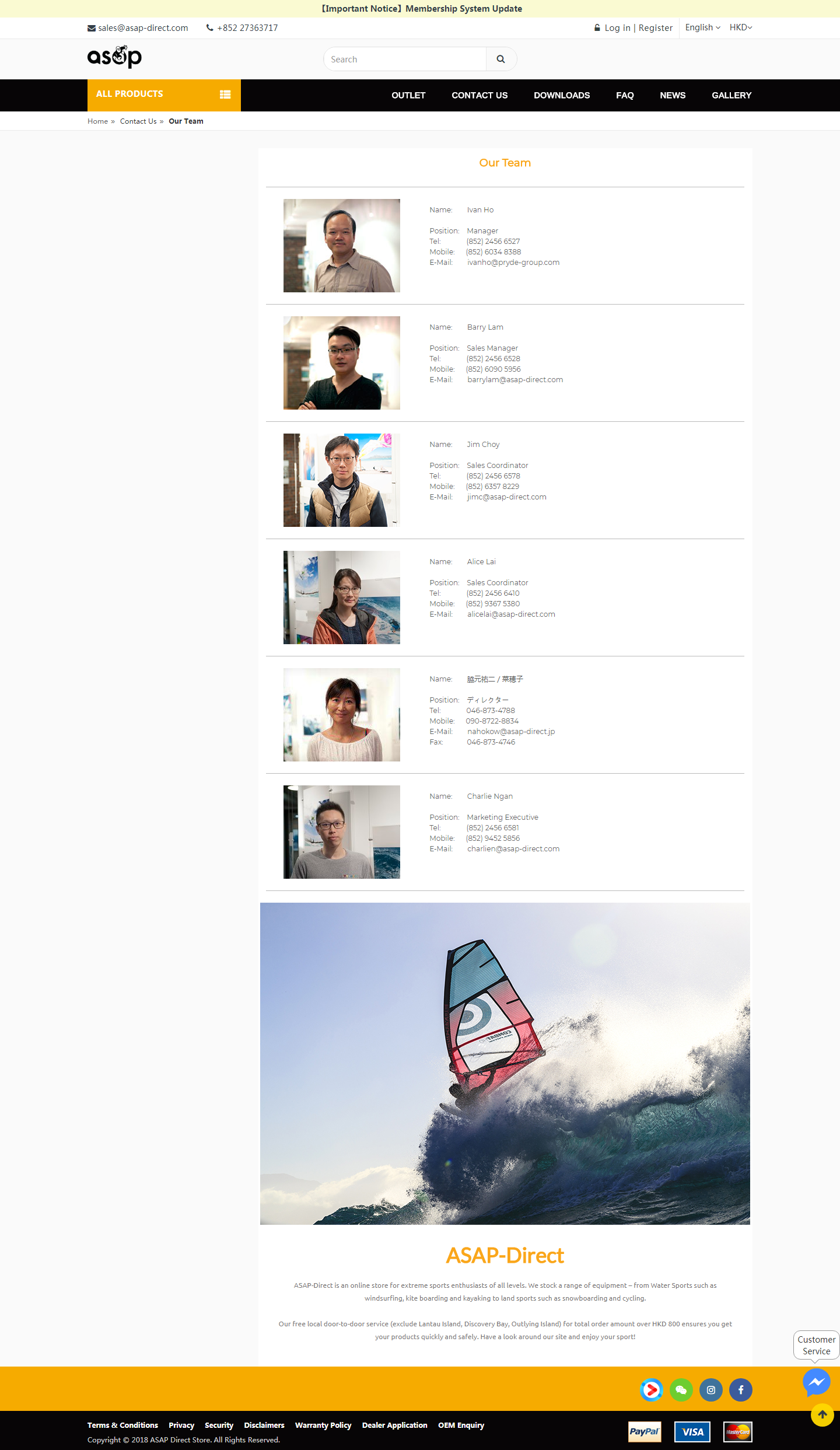Image resolution: width=840 pixels, height=1450 pixels.
Task: Click the envelope icon beside the sales email
Action: point(92,28)
